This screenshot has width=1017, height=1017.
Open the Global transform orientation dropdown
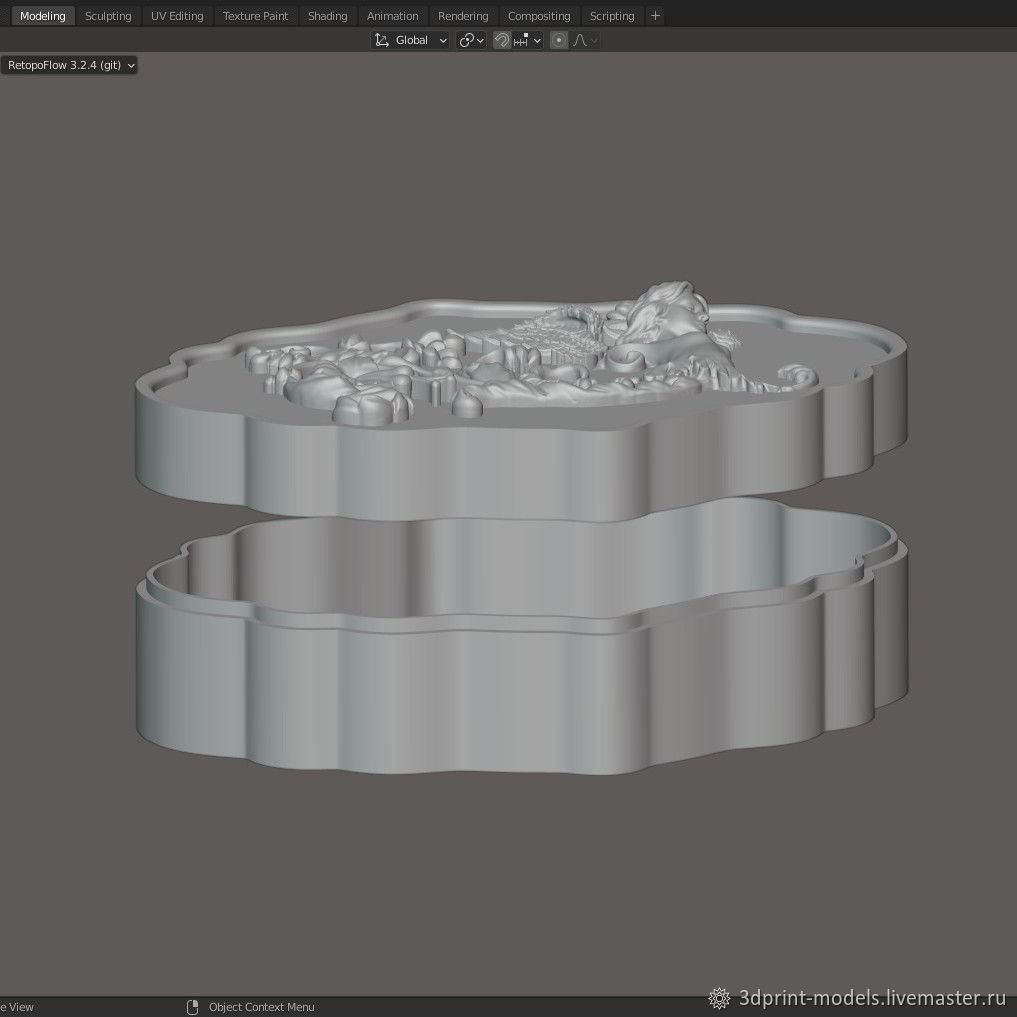click(x=410, y=40)
